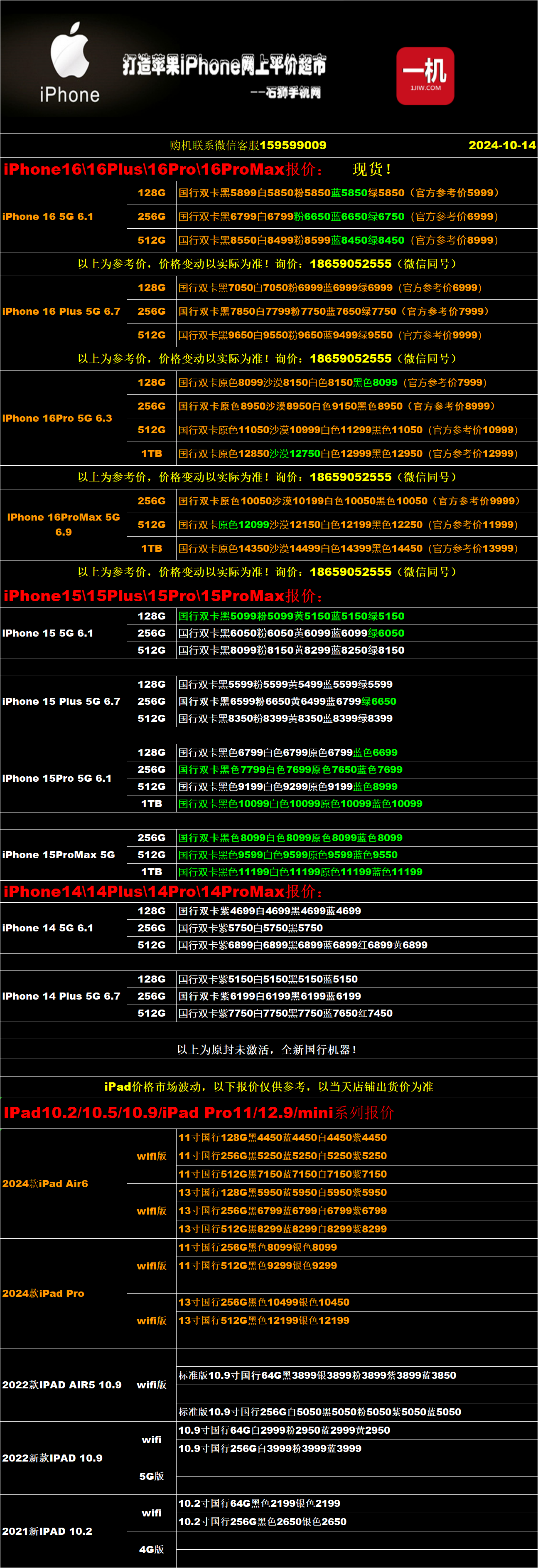Click the Air6 row 13寸国行512G黑8299
The height and width of the screenshot is (1568, 538).
pyautogui.click(x=357, y=1229)
